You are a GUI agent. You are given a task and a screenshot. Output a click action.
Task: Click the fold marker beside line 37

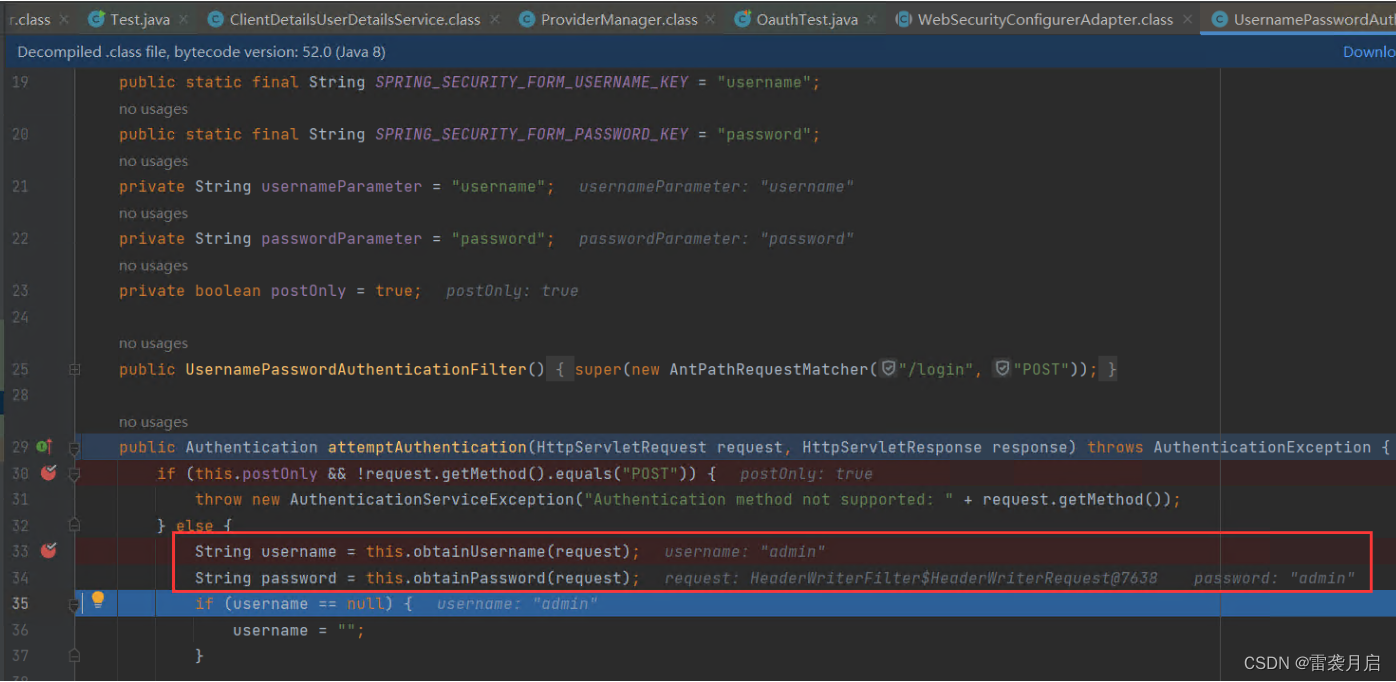(74, 655)
